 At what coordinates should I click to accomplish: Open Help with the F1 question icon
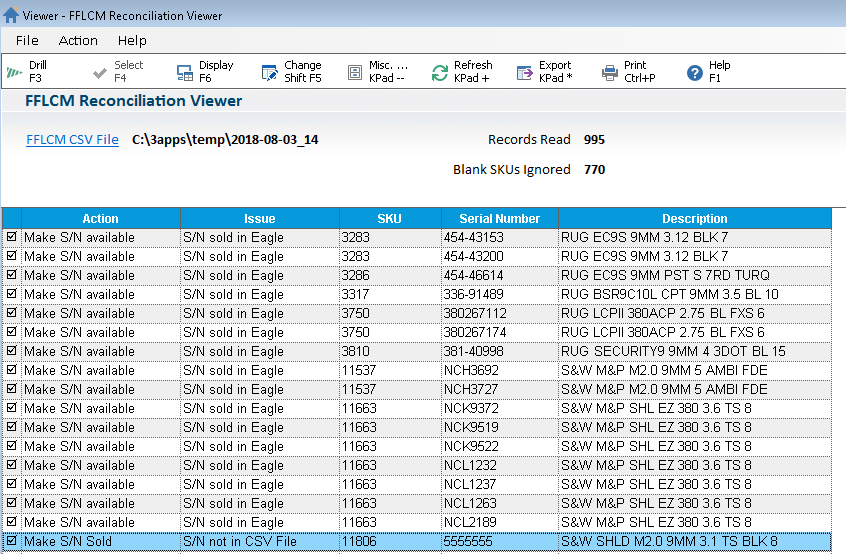tap(695, 72)
